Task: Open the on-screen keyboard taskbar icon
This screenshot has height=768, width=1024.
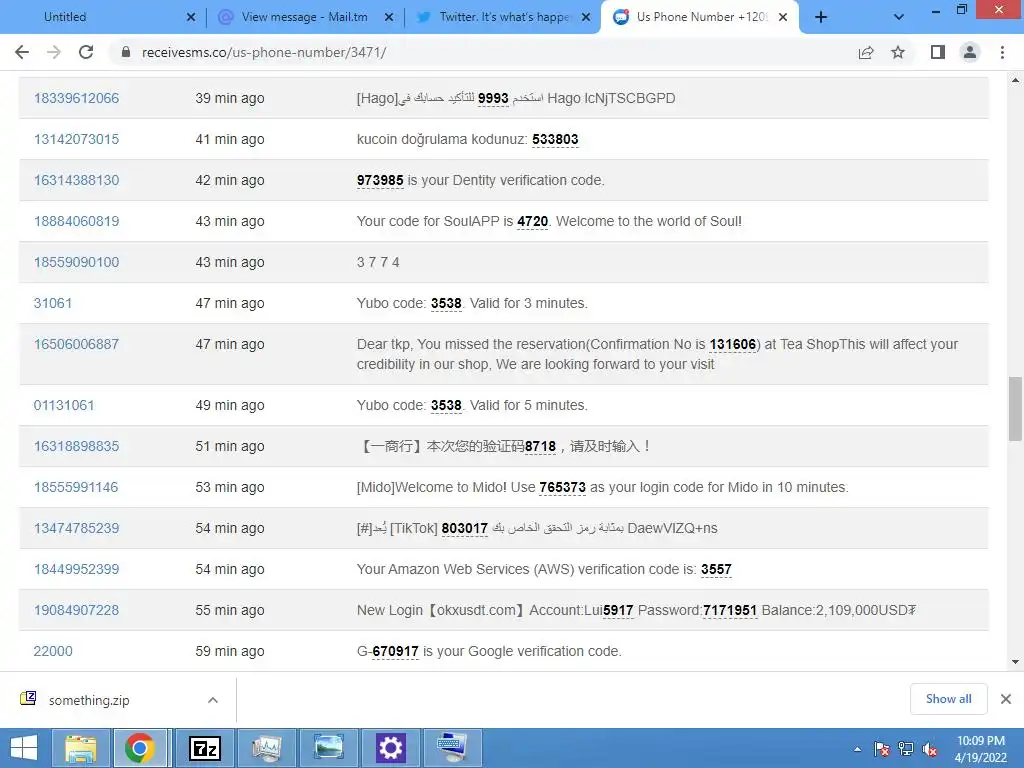Action: (x=452, y=748)
